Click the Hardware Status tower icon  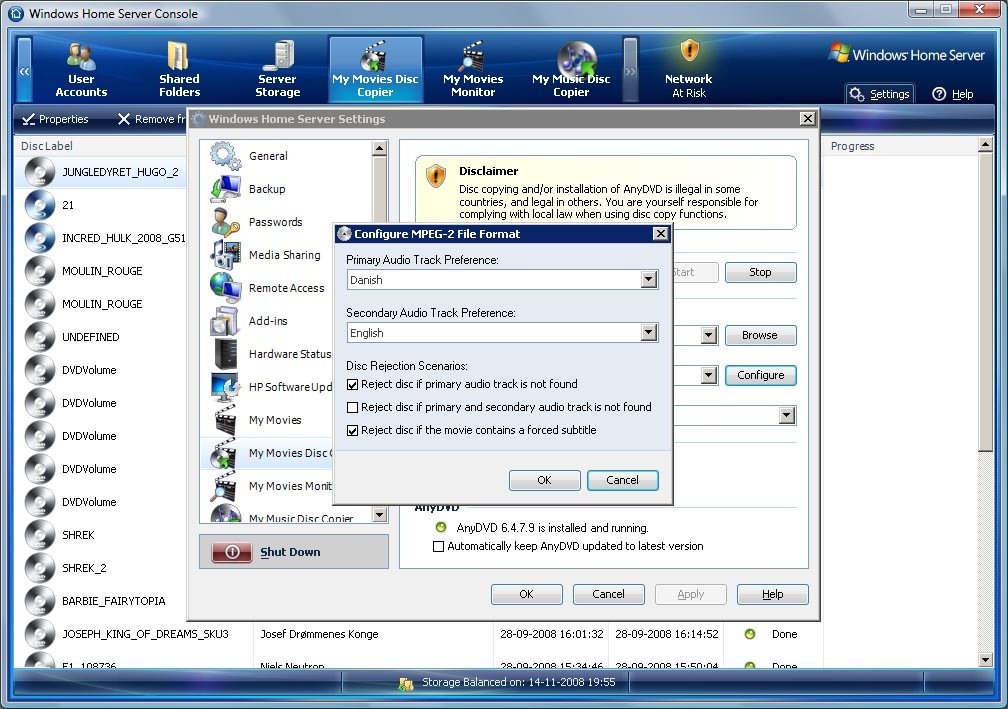[225, 354]
